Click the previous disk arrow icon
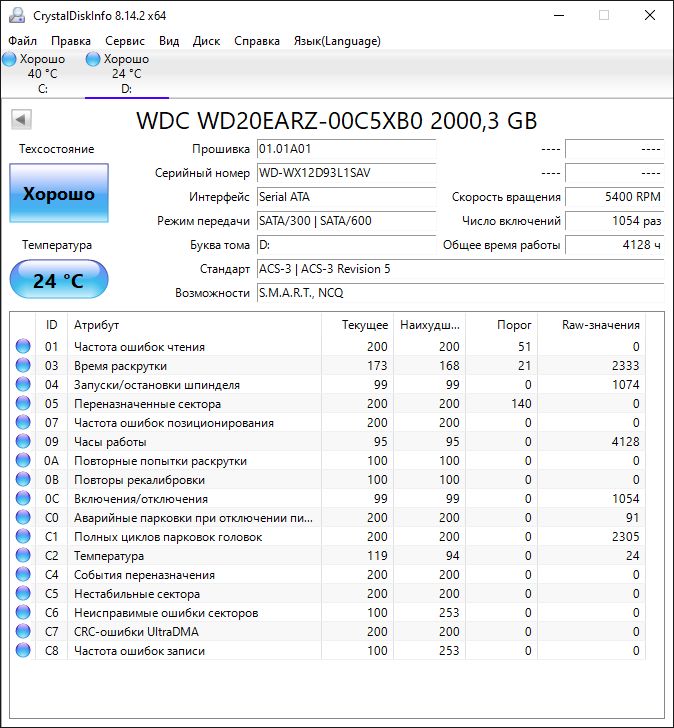 pyautogui.click(x=21, y=121)
